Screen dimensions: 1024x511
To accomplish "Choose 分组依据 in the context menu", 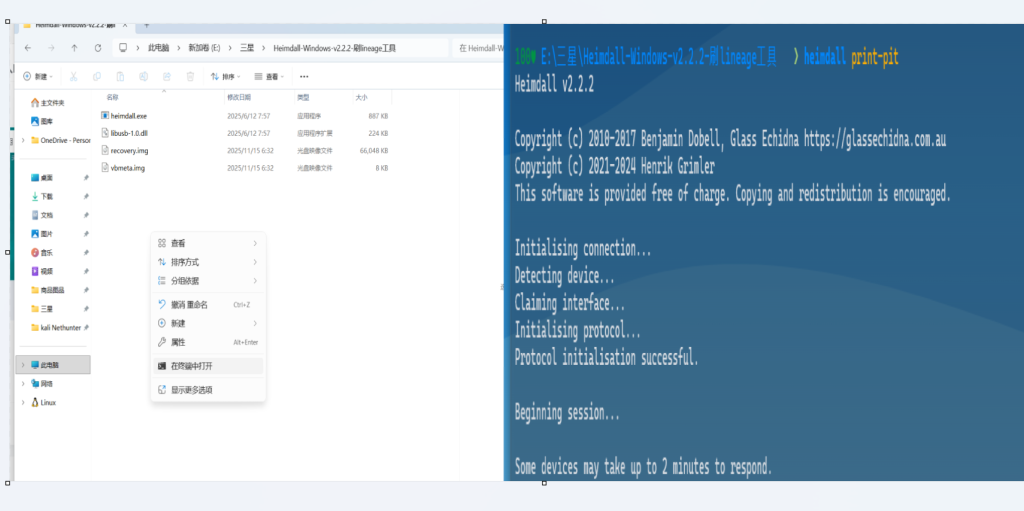I will click(x=208, y=281).
